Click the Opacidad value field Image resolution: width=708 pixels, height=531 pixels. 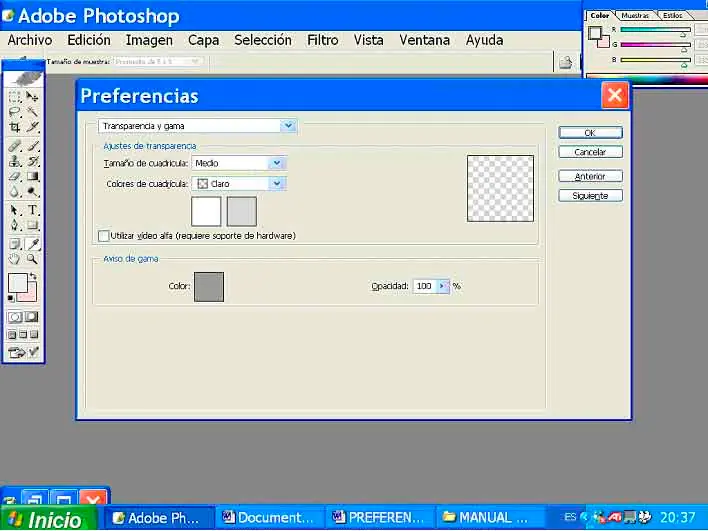(x=425, y=286)
